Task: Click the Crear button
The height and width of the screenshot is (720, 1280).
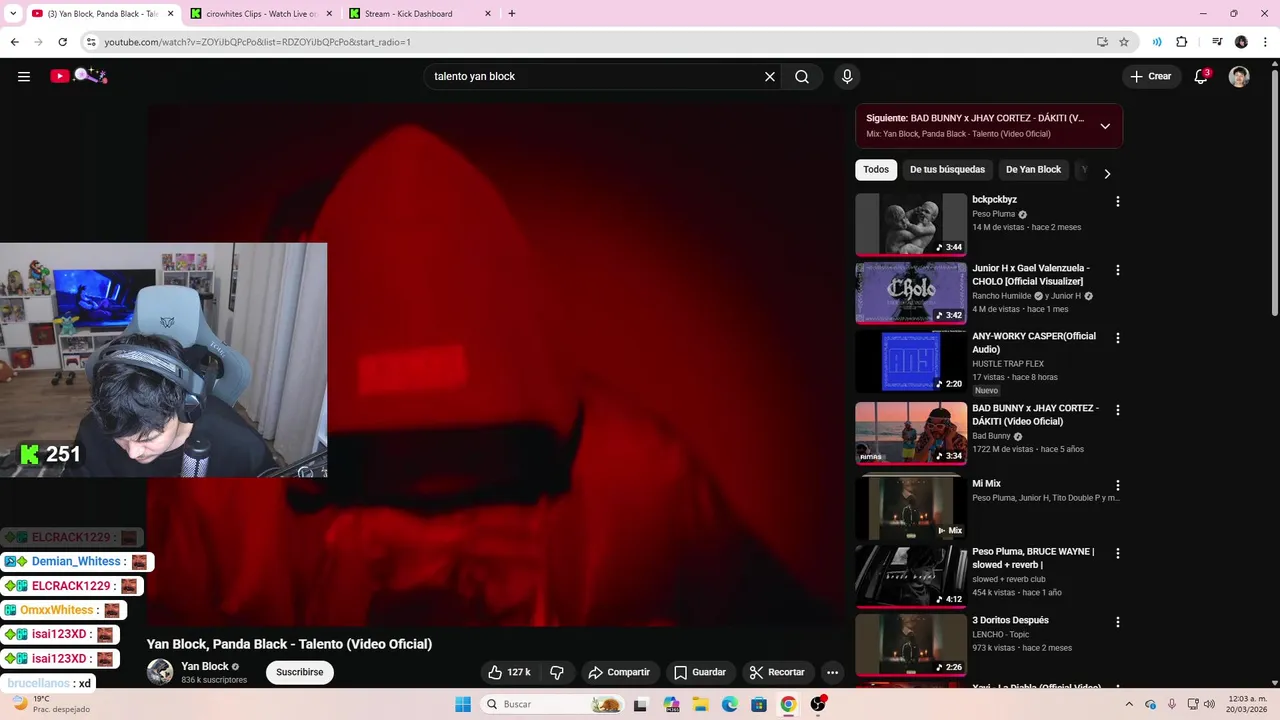Action: click(1151, 76)
